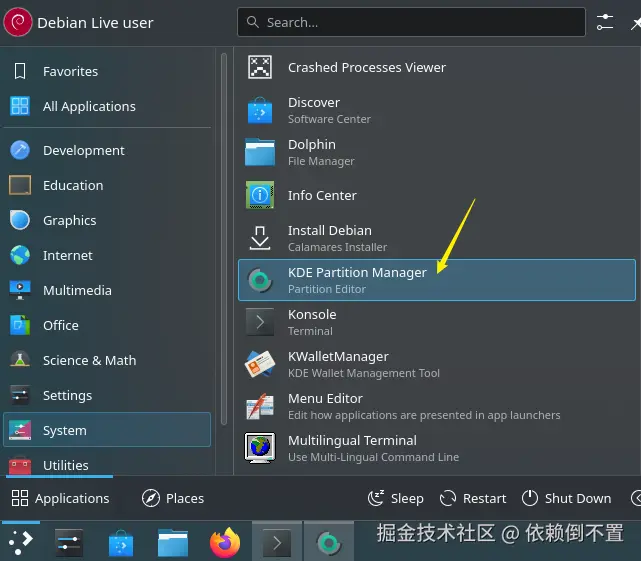Open the Settings category
Image resolution: width=641 pixels, height=561 pixels.
107,395
